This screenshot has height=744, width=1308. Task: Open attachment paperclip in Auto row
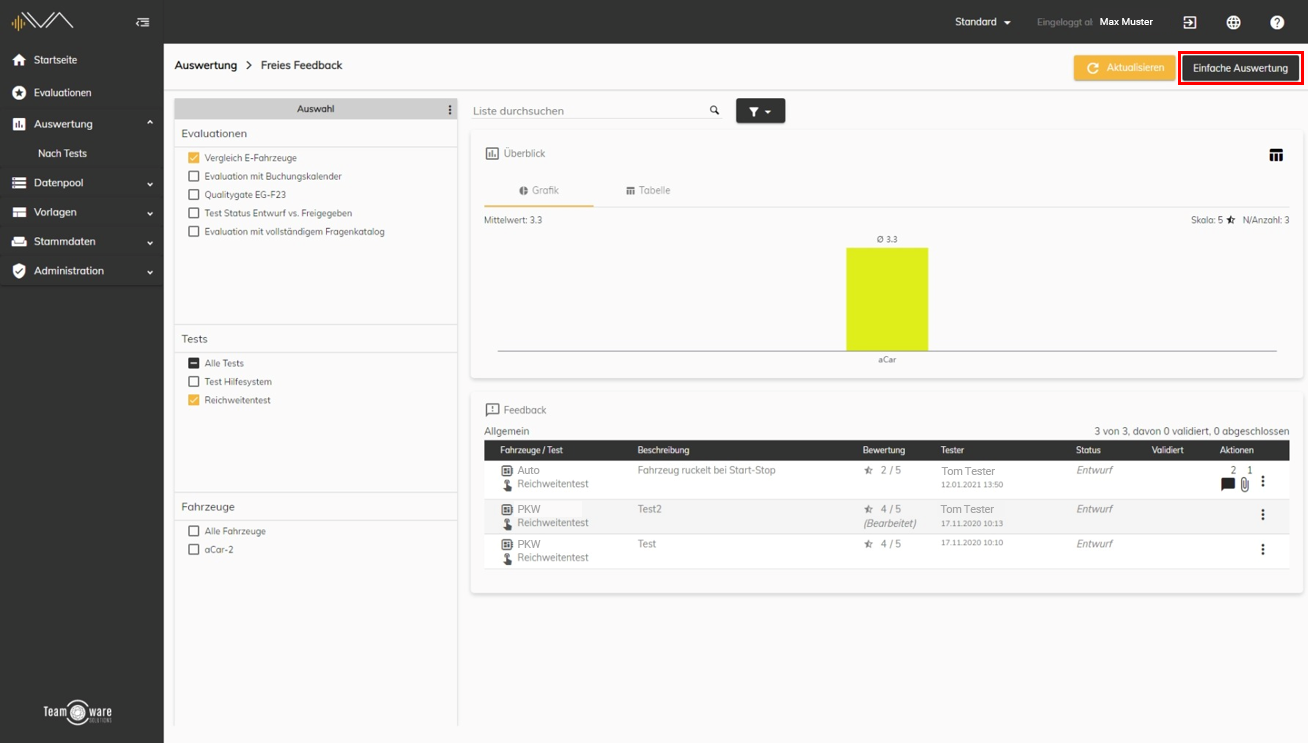(x=1245, y=485)
